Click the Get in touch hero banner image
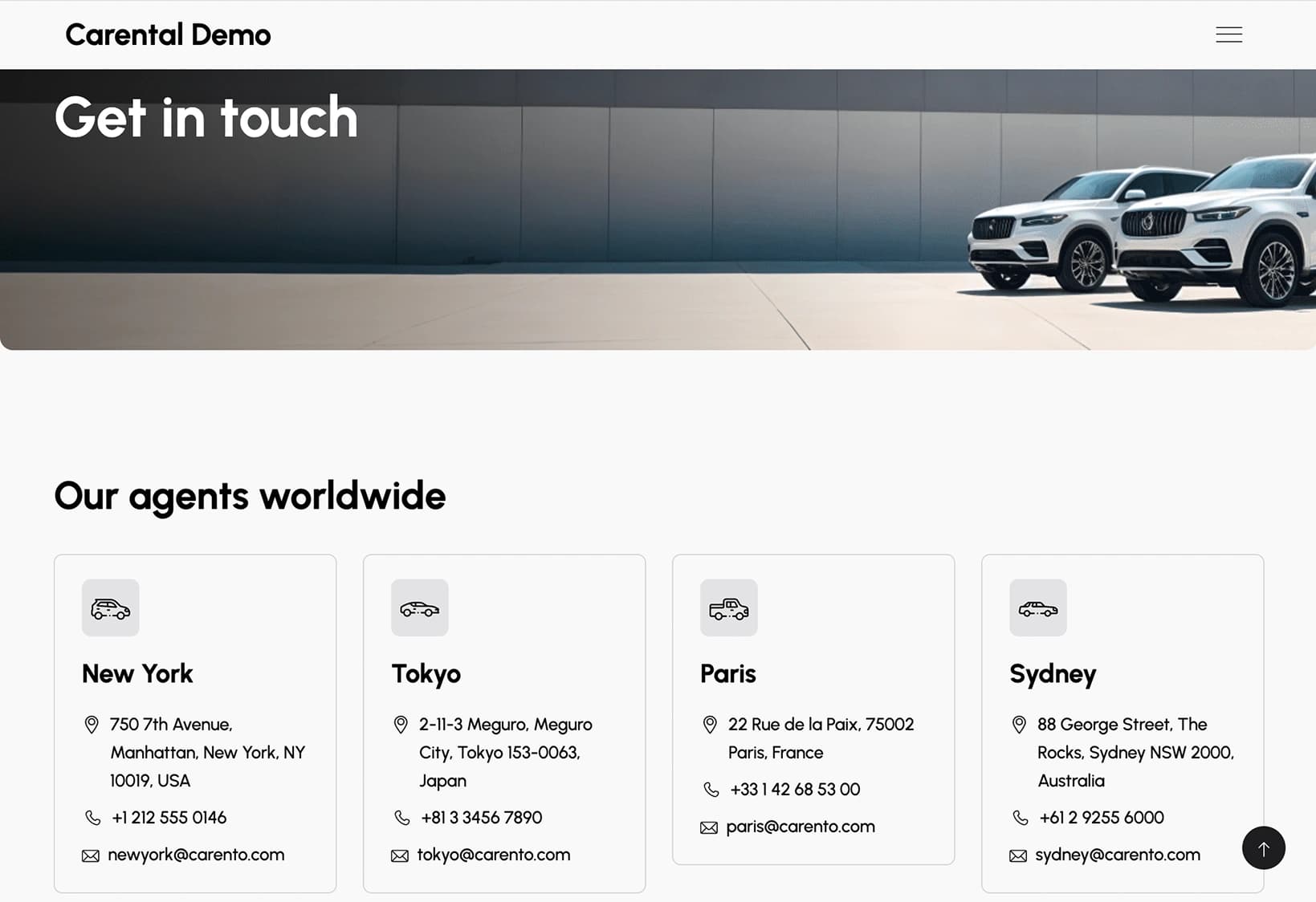This screenshot has width=1316, height=902. 658,209
